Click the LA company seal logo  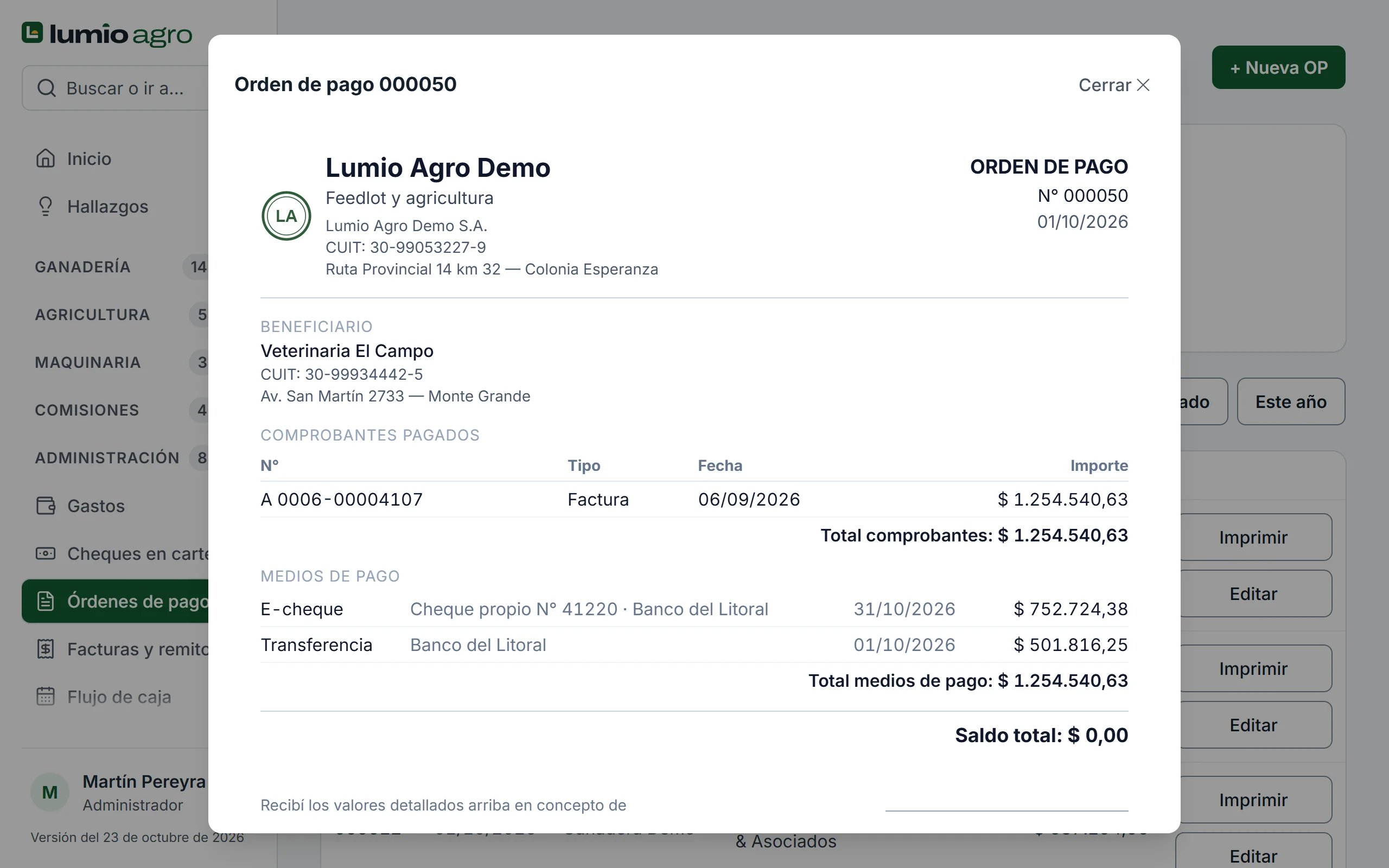[x=286, y=216]
